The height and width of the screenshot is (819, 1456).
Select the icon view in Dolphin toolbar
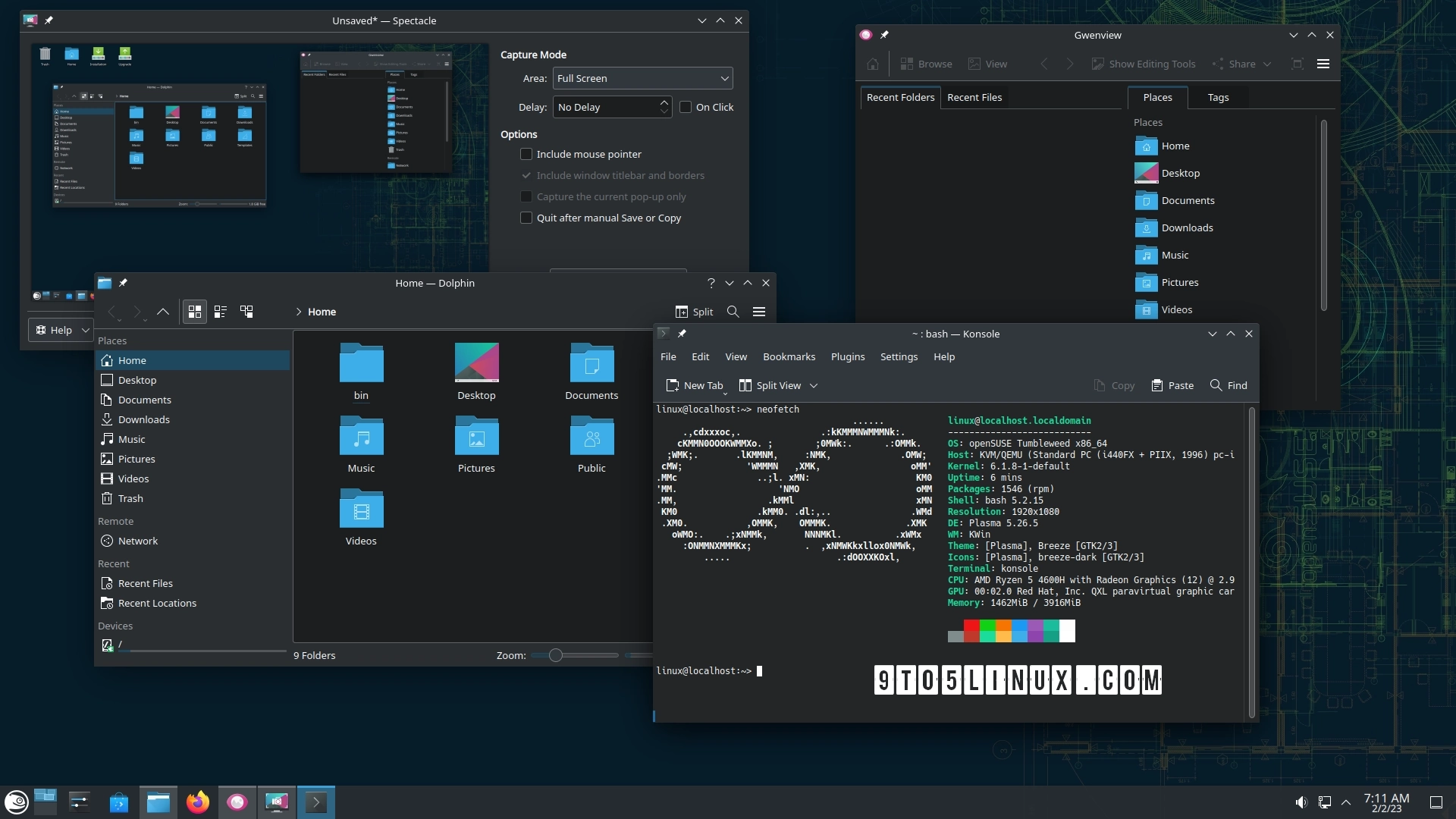(194, 311)
